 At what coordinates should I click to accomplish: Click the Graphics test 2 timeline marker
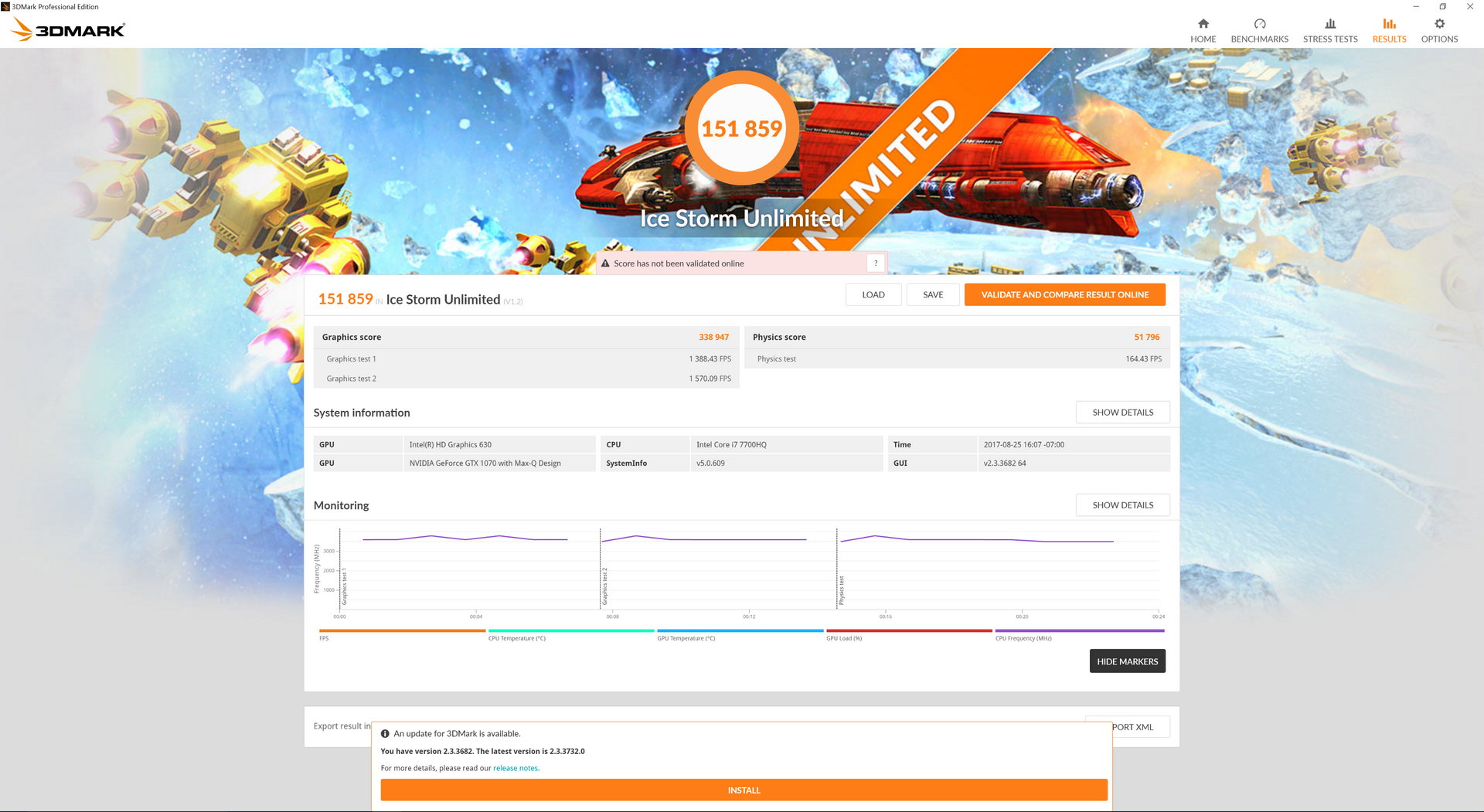[604, 587]
